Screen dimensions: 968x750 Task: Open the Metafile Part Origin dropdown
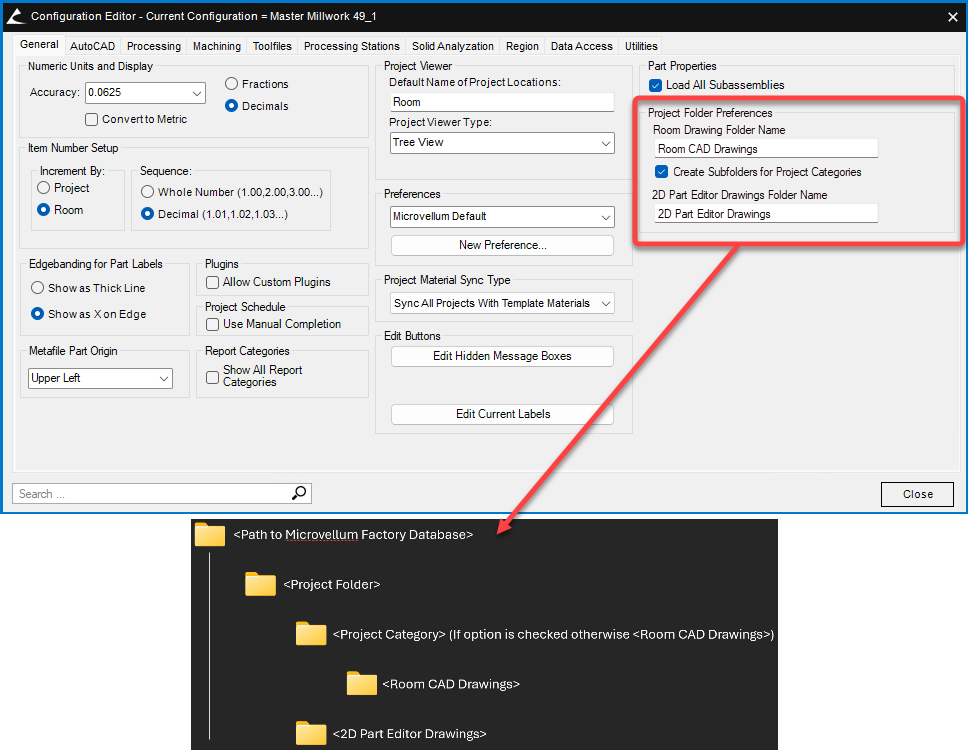(100, 378)
